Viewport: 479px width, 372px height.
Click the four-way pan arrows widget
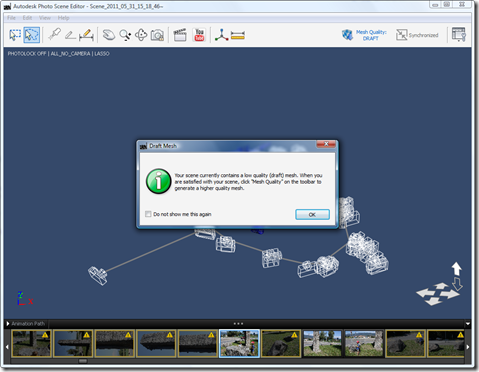[x=437, y=294]
